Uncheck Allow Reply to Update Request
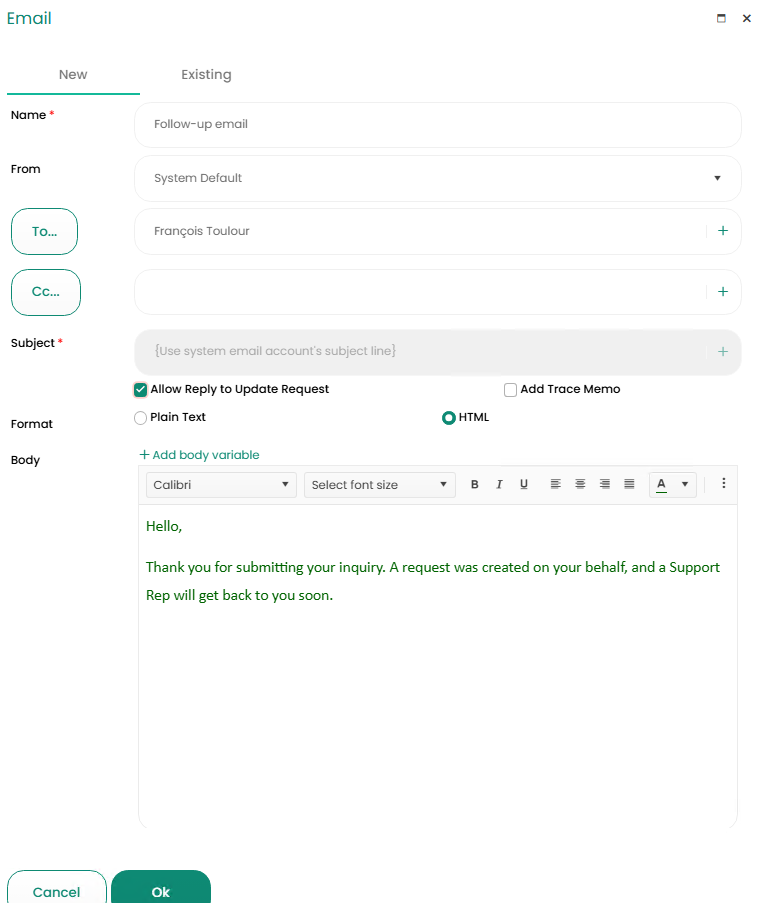The image size is (764, 904). (x=141, y=390)
